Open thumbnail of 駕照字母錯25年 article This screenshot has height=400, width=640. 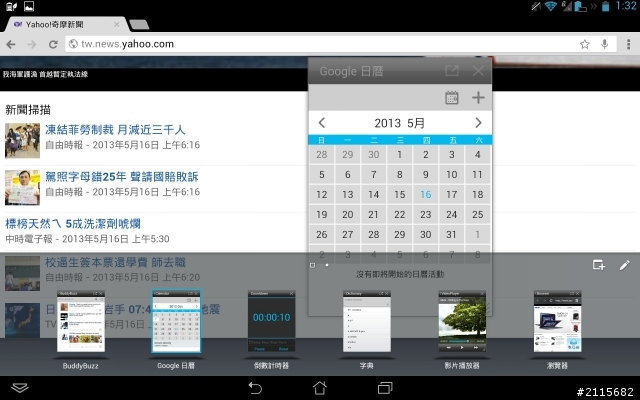[22, 187]
